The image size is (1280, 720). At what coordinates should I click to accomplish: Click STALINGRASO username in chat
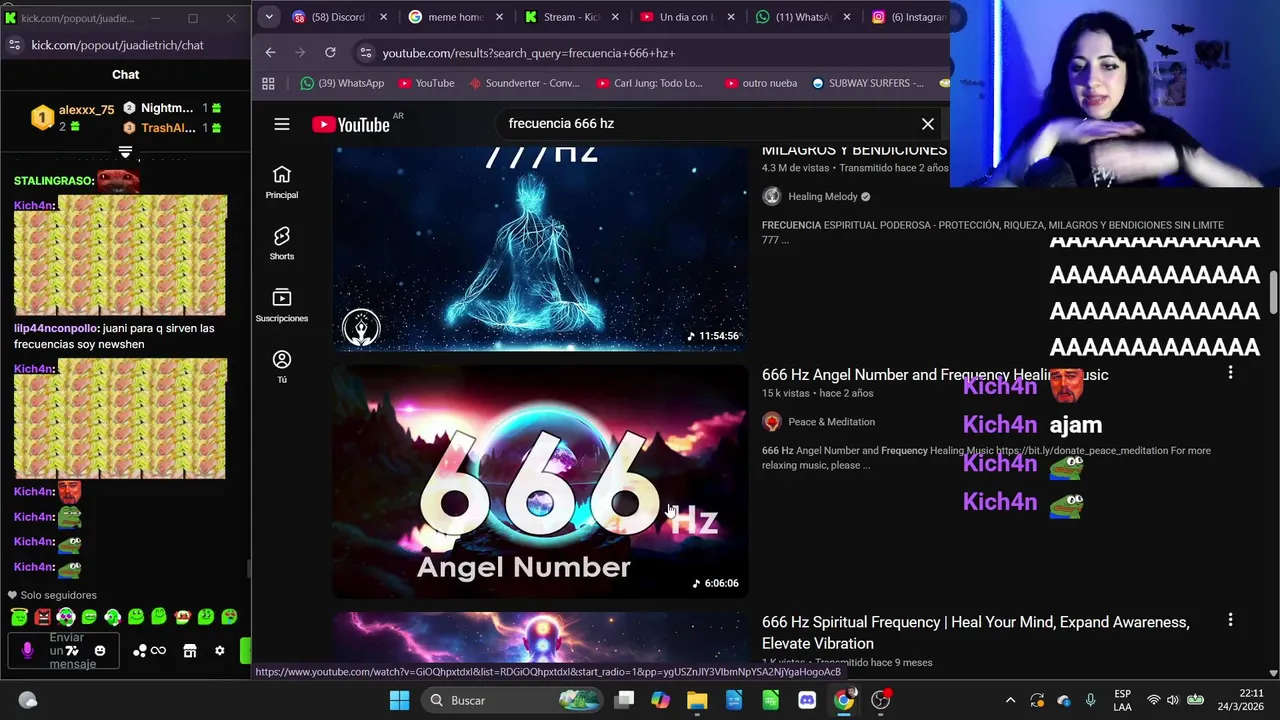tap(53, 181)
